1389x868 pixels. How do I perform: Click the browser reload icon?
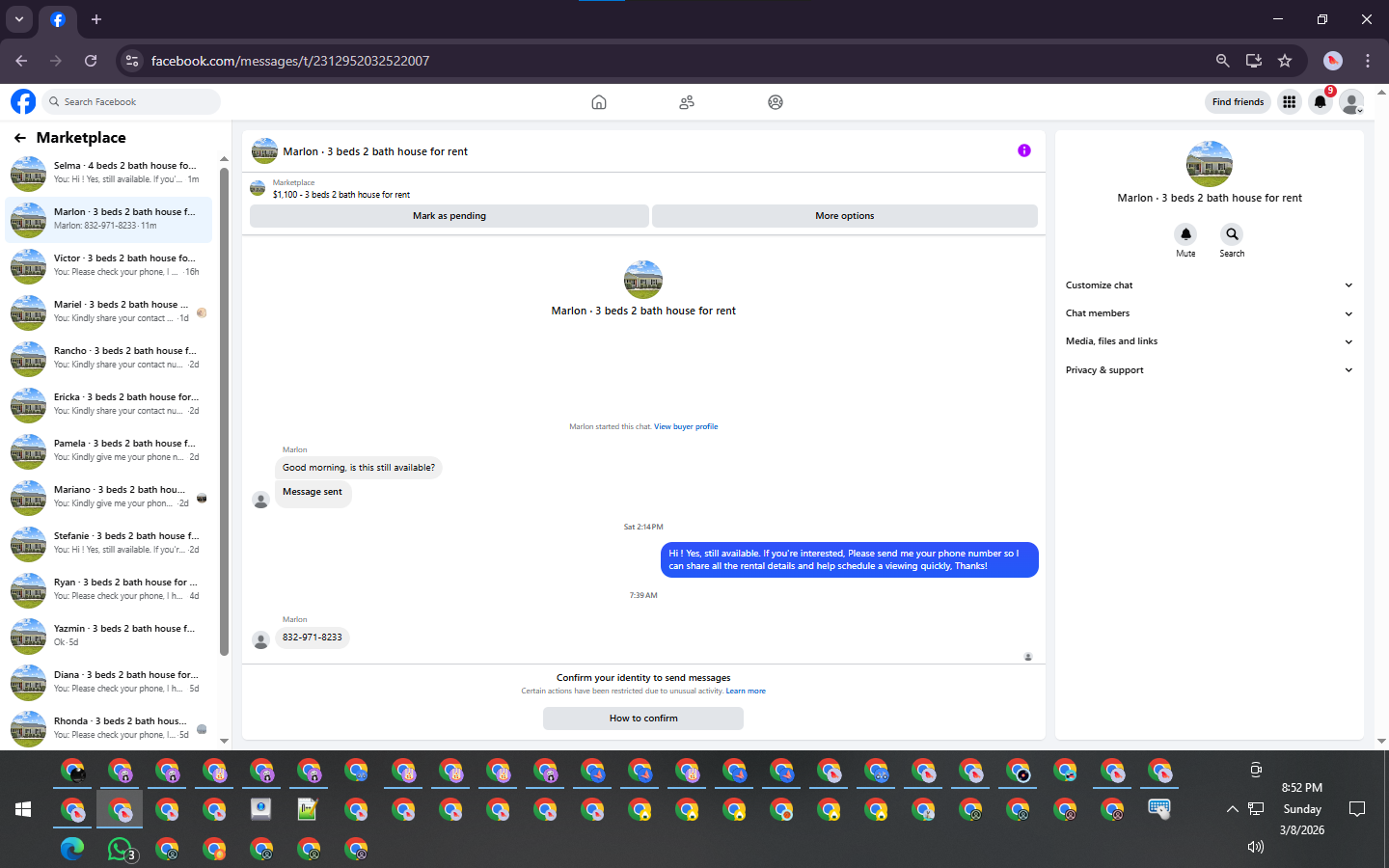tap(91, 61)
